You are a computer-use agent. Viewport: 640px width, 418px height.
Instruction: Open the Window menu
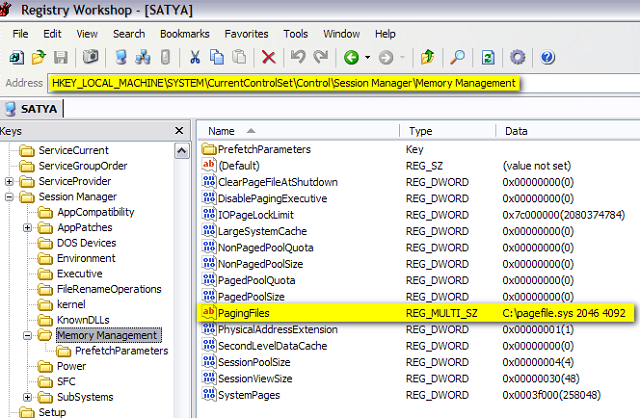click(x=342, y=34)
